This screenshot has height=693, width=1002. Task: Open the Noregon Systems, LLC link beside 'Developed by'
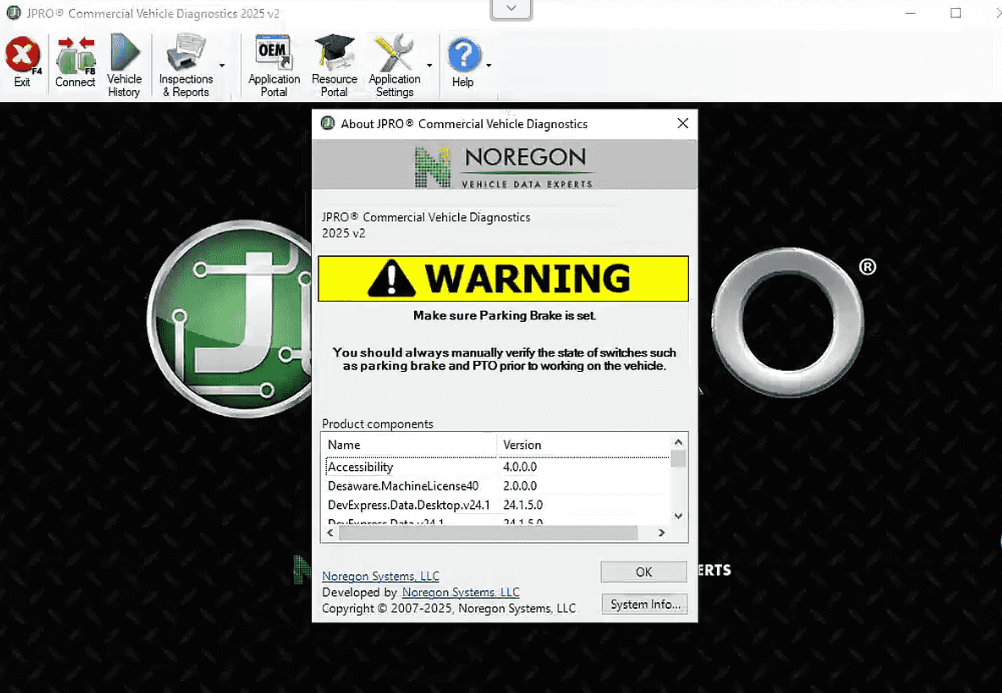[x=460, y=592]
